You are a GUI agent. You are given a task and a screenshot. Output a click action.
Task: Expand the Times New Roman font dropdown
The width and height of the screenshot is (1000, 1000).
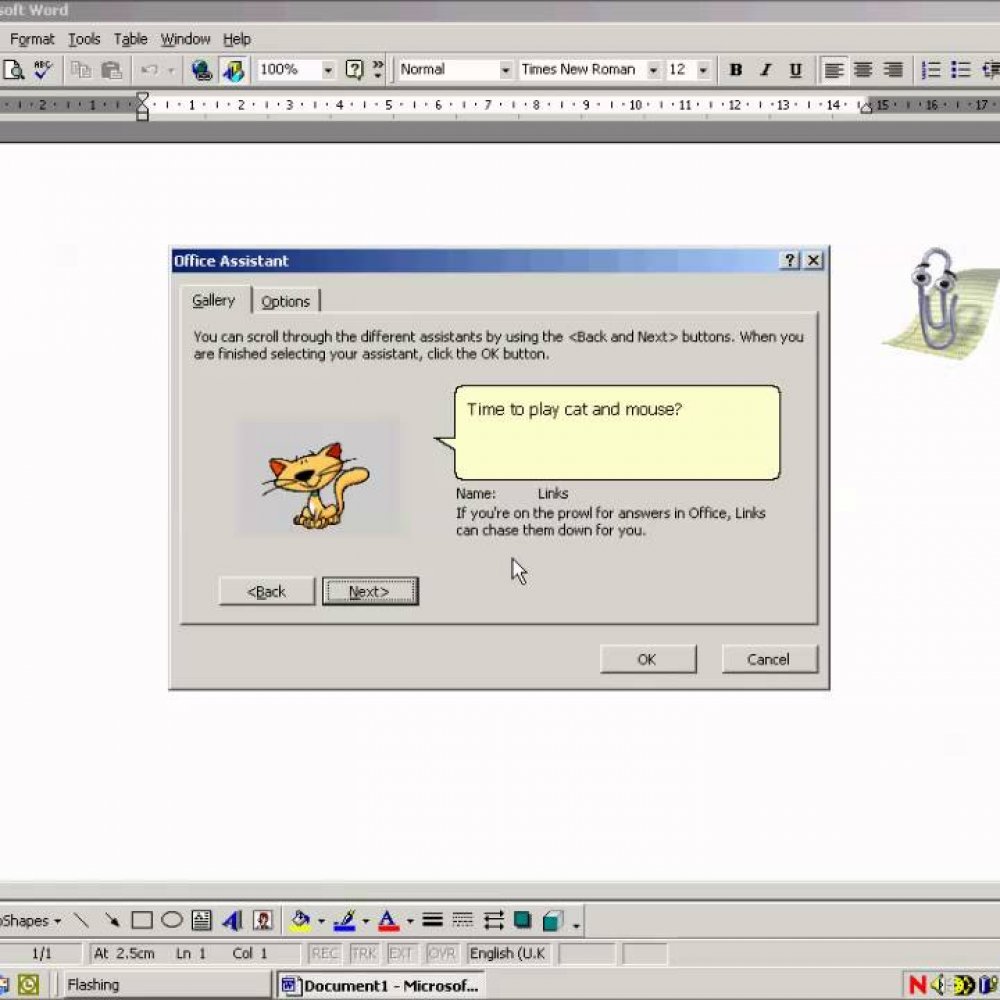[653, 70]
